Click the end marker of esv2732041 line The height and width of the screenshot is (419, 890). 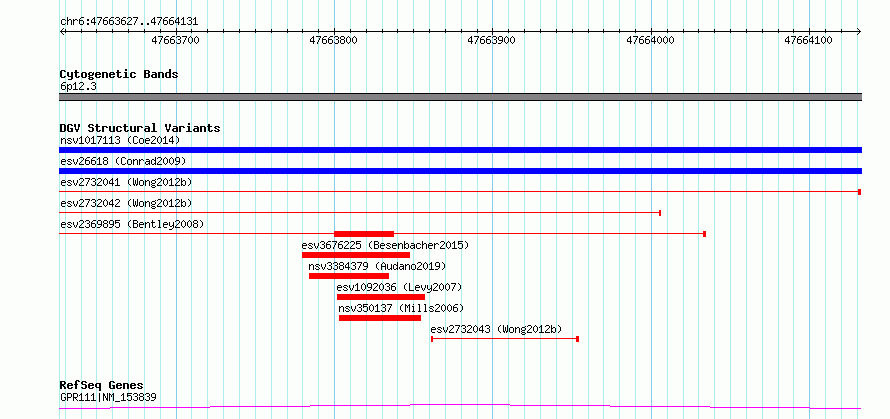click(860, 192)
